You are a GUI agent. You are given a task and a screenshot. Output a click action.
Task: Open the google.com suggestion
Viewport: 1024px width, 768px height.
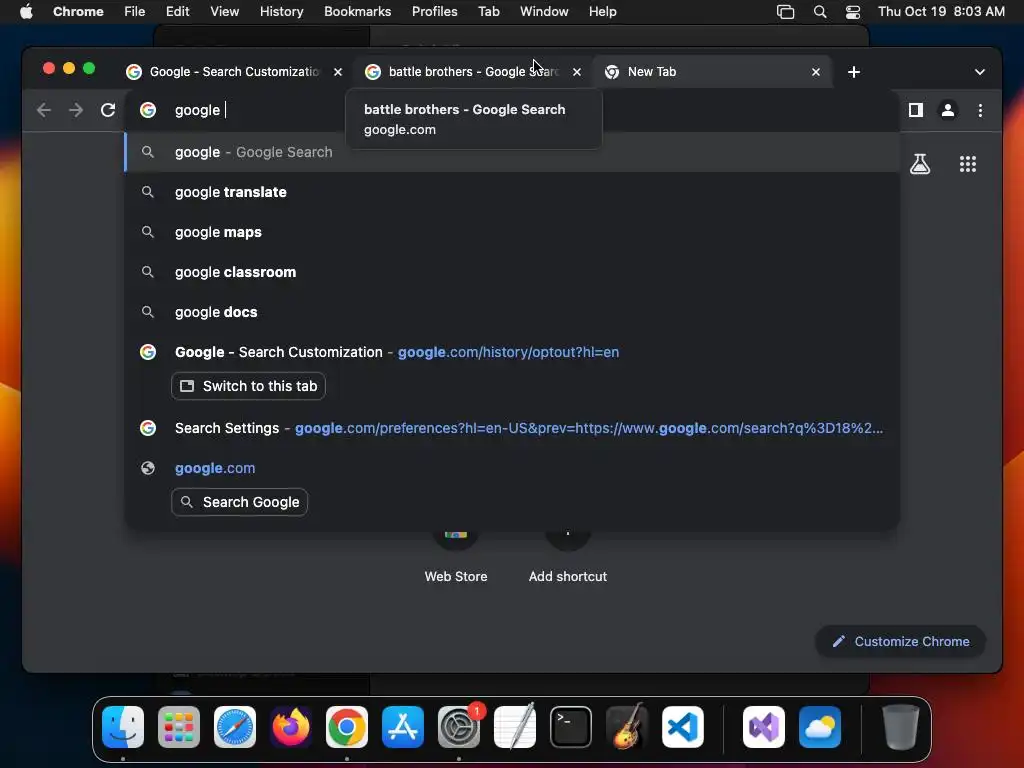click(x=512, y=468)
